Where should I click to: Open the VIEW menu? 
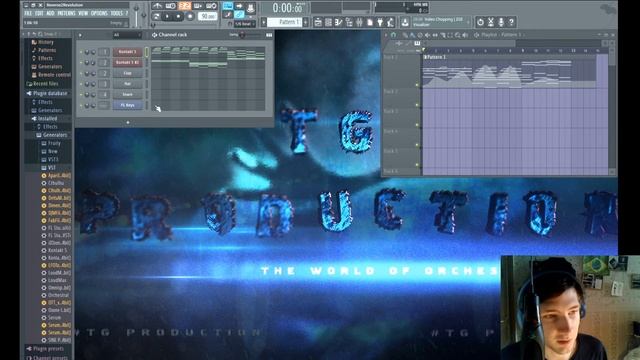[x=83, y=13]
